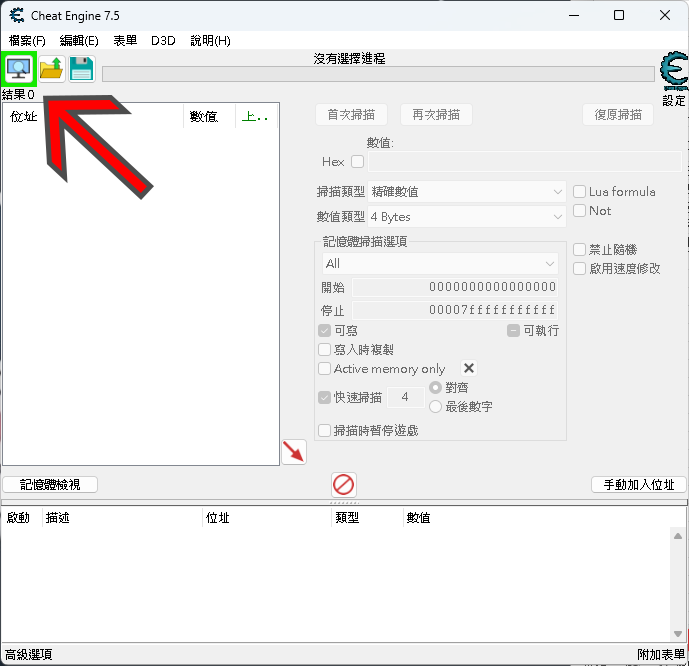Click 結果 0 found count label

[x=18, y=94]
